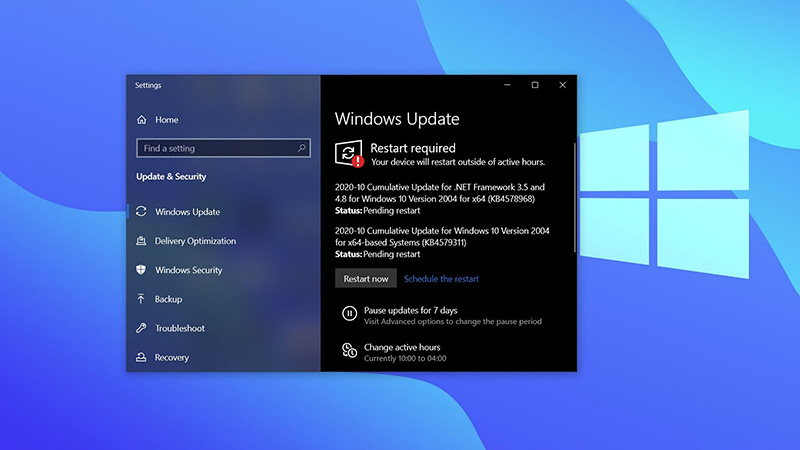Open the Home settings page
The width and height of the screenshot is (800, 450).
pos(166,119)
